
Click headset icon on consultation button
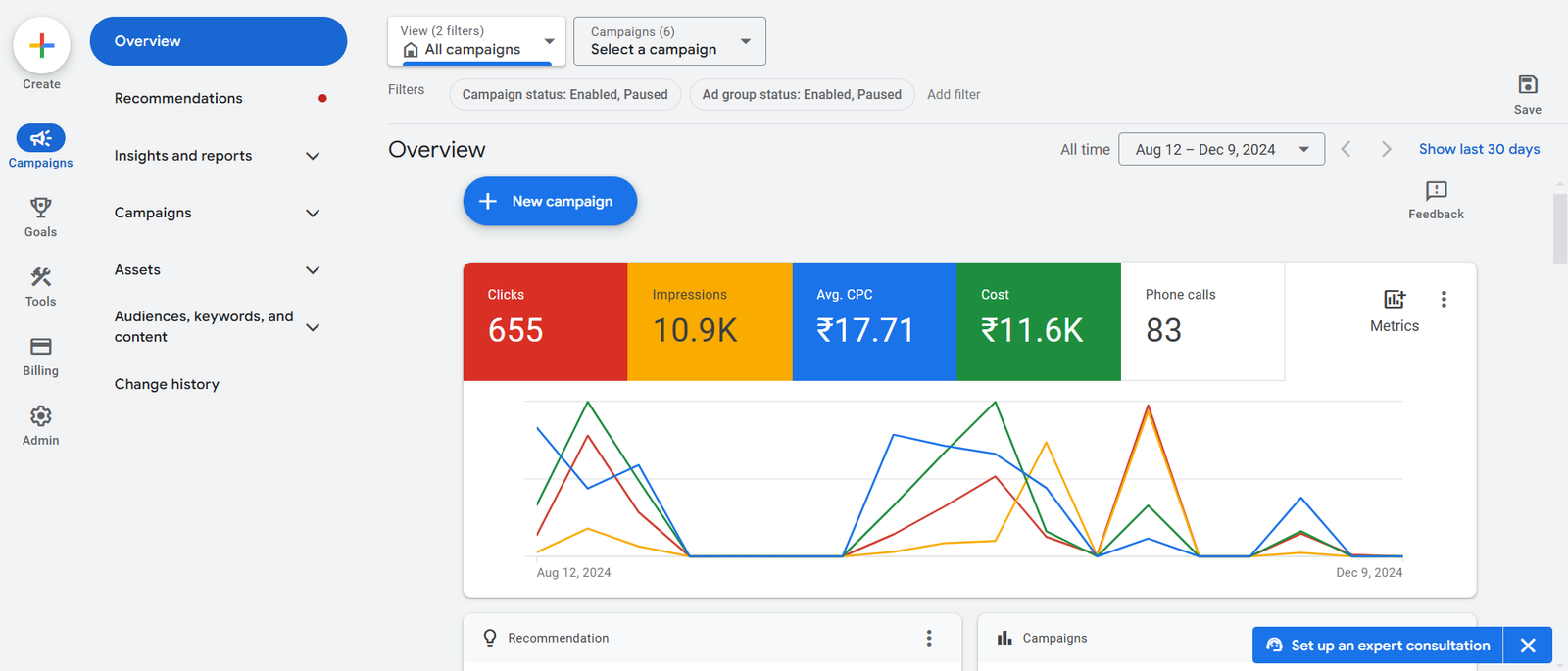click(1274, 646)
